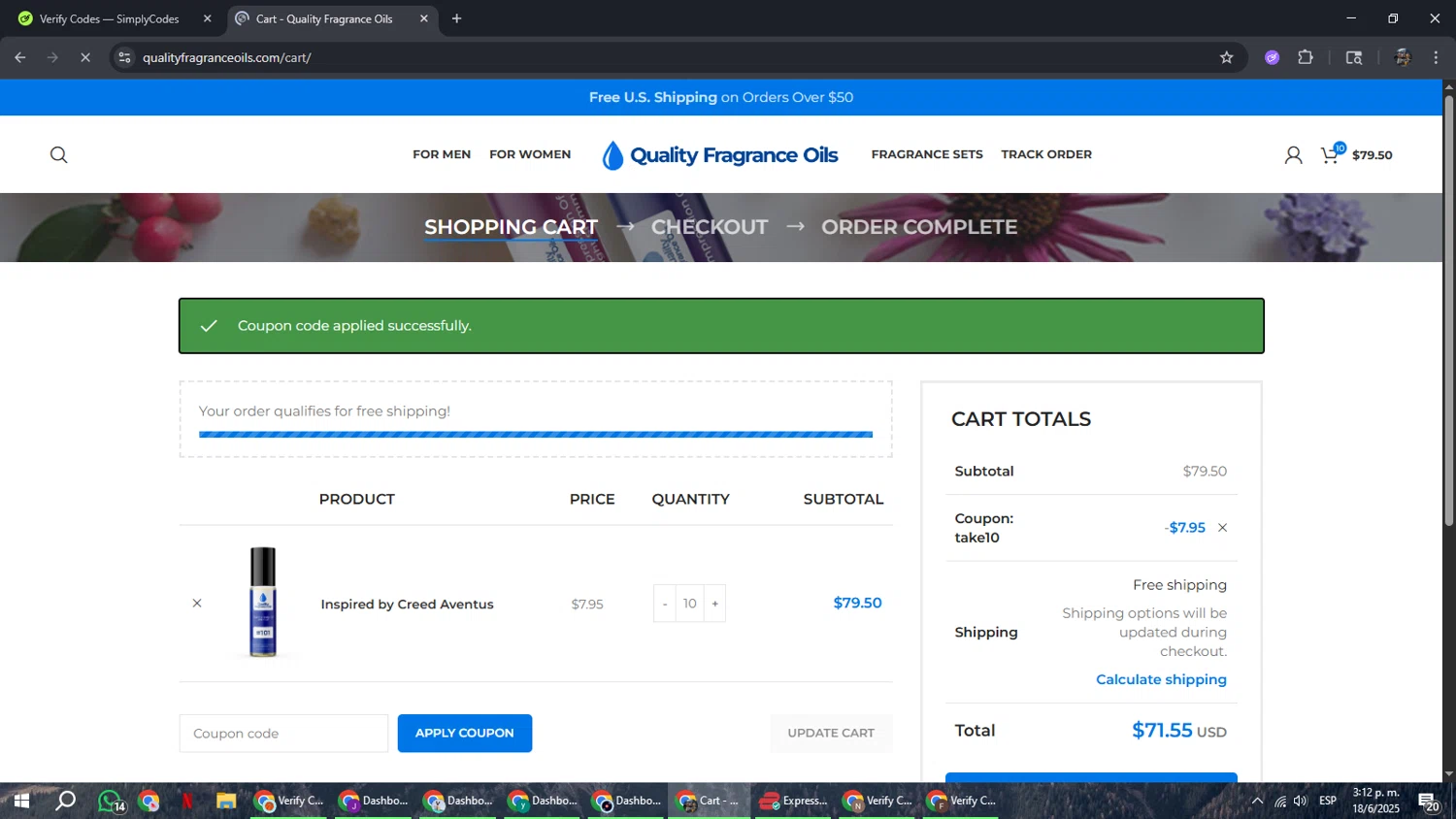Image resolution: width=1456 pixels, height=819 pixels.
Task: Click the Apply Coupon button
Action: 465,734
